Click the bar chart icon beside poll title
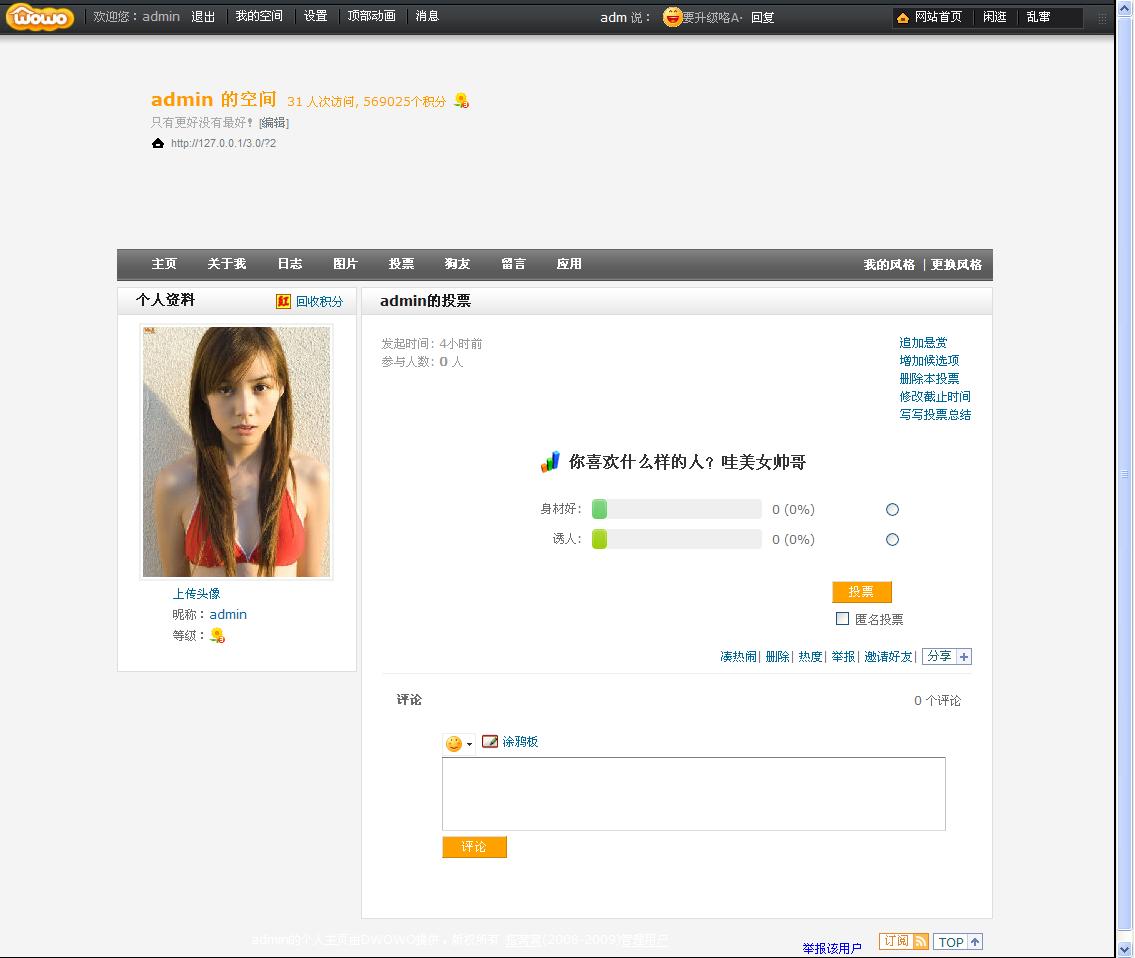 [x=550, y=461]
